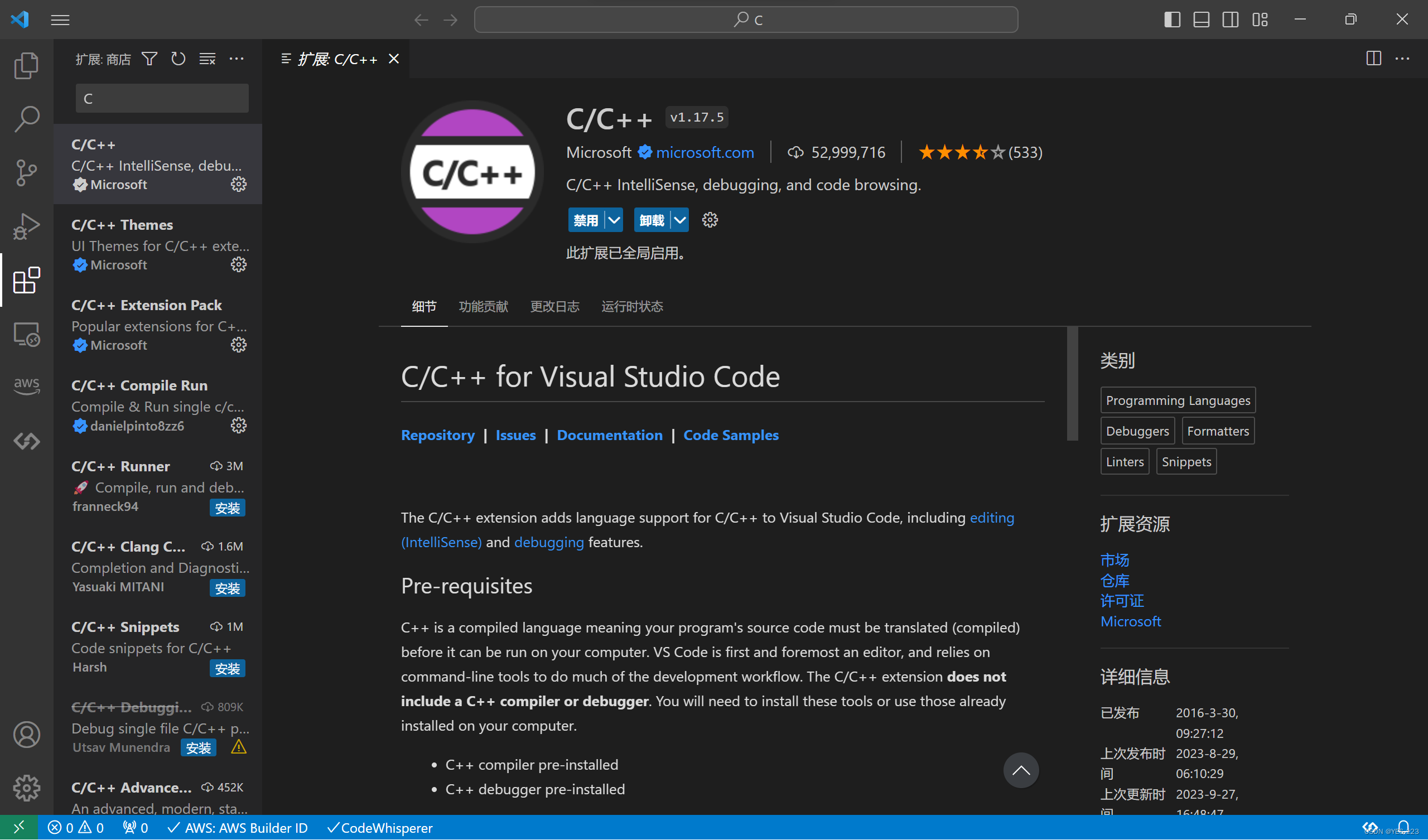1428x840 pixels.
Task: Select the Debuggers category tag
Action: pos(1137,431)
